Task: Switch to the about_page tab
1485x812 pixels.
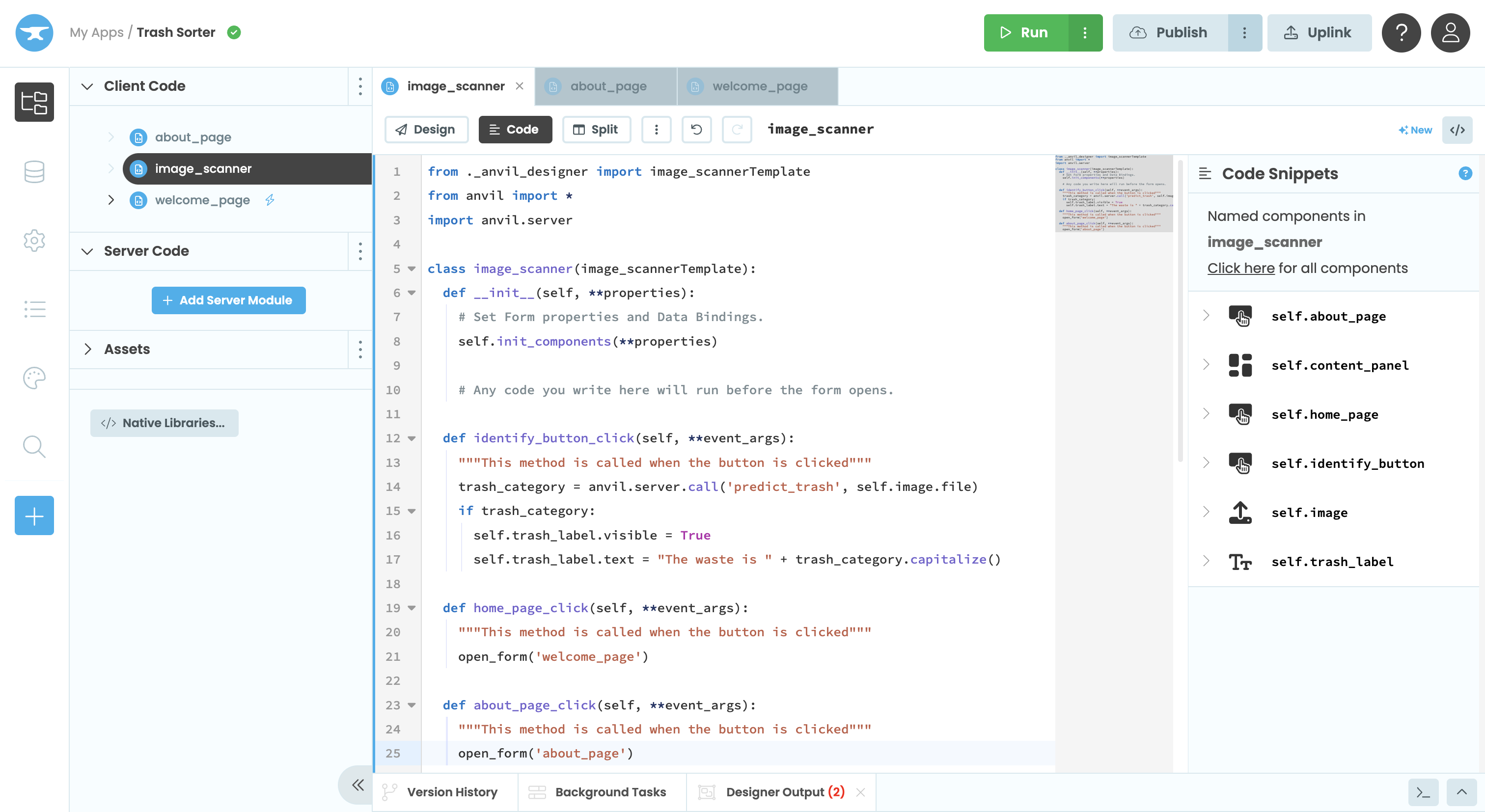Action: pos(607,86)
